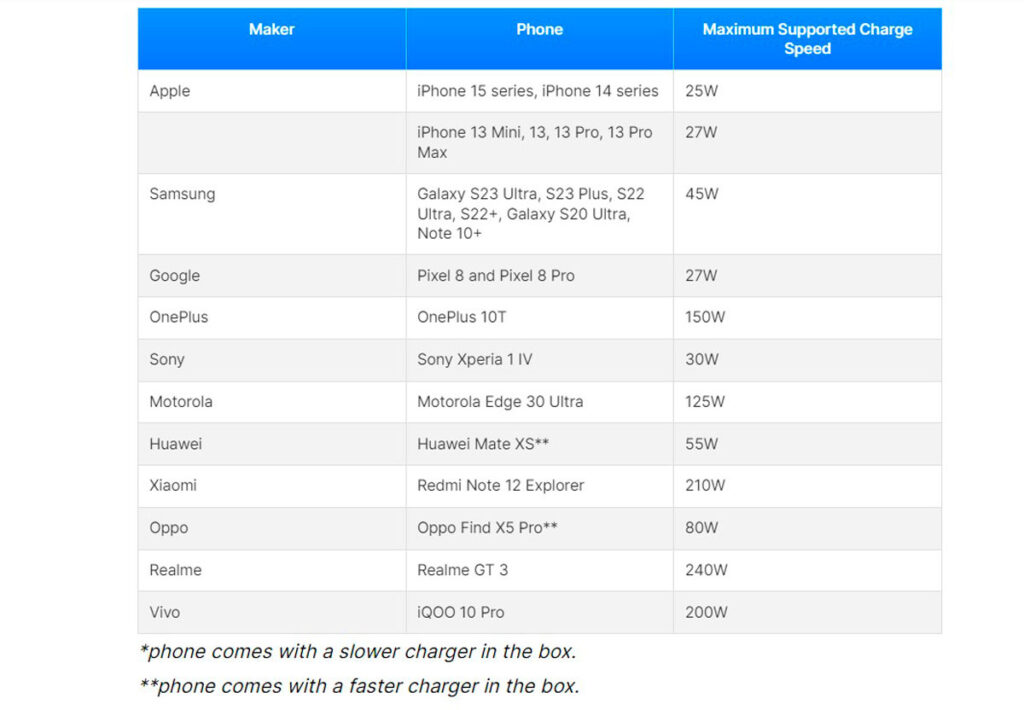This screenshot has width=1024, height=710.
Task: Select the 45W charge speed cell
Action: pyautogui.click(x=702, y=194)
